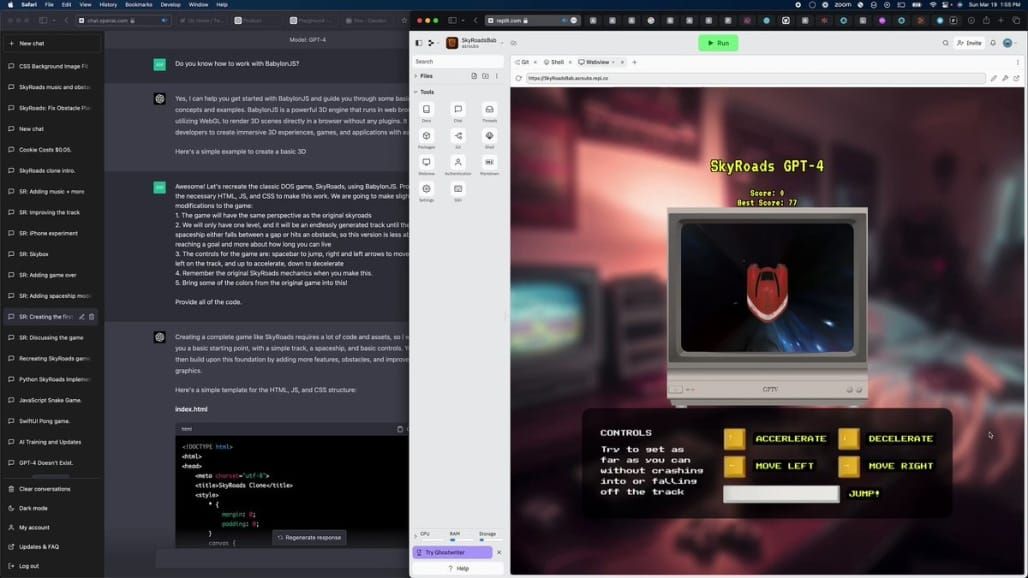Switch to the Shell tab
The height and width of the screenshot is (578, 1028).
click(x=556, y=61)
